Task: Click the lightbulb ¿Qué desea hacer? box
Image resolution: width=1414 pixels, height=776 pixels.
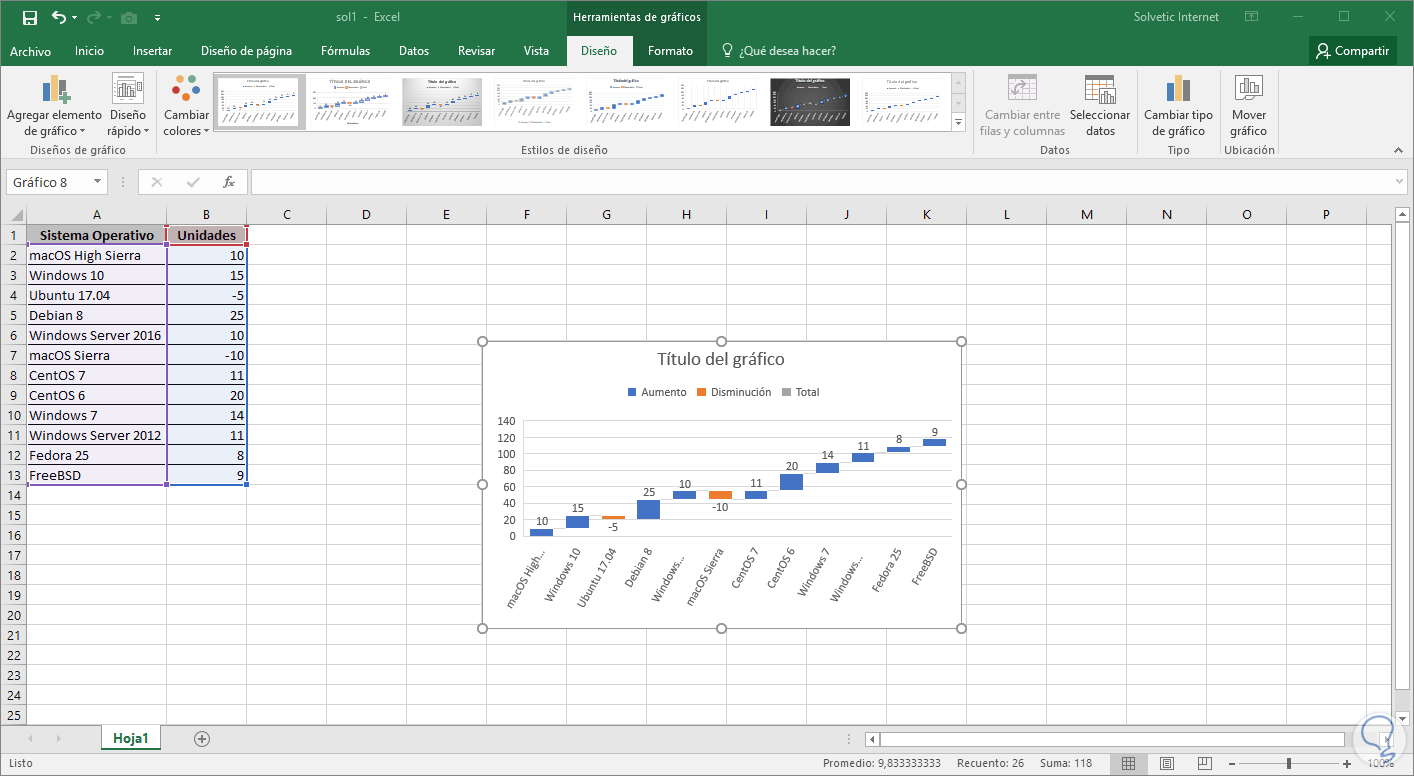Action: 779,51
